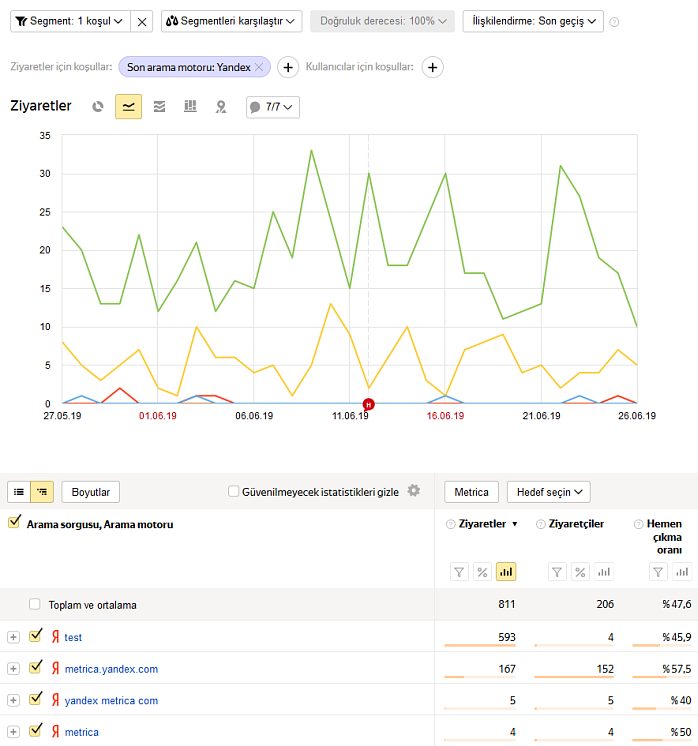Click Hemen çıkma oranı help icon
698x746 pixels.
coord(639,524)
